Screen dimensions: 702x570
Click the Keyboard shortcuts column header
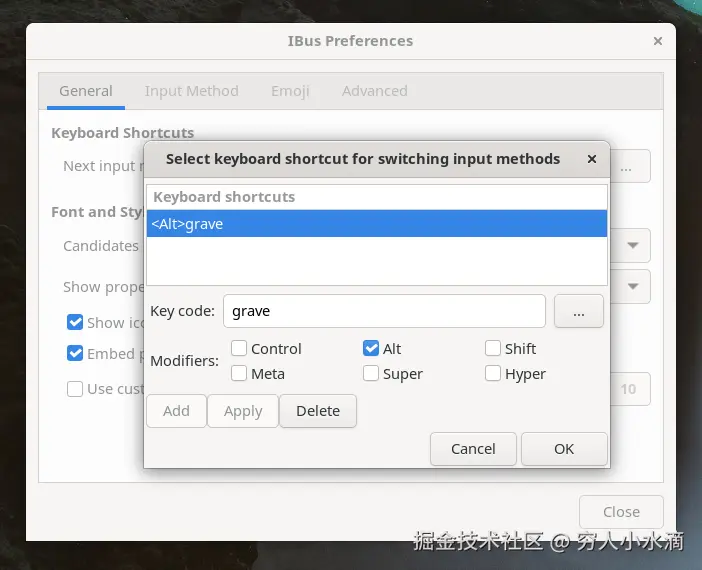pos(377,197)
